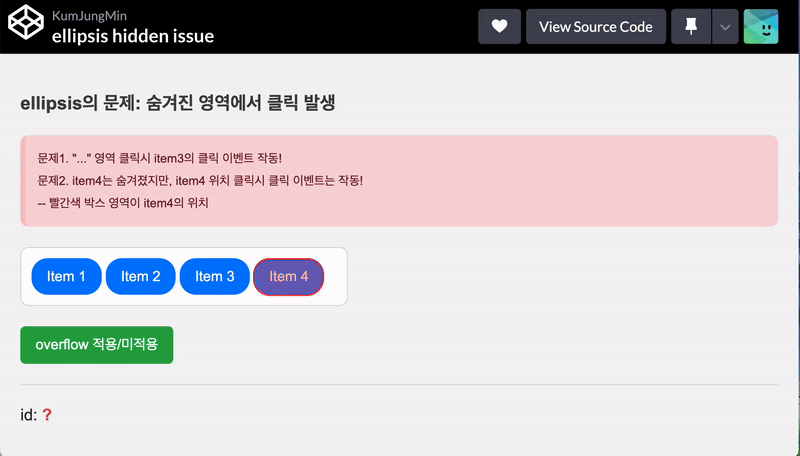800x456 pixels.
Task: Open the user avatar profile
Action: click(x=761, y=27)
